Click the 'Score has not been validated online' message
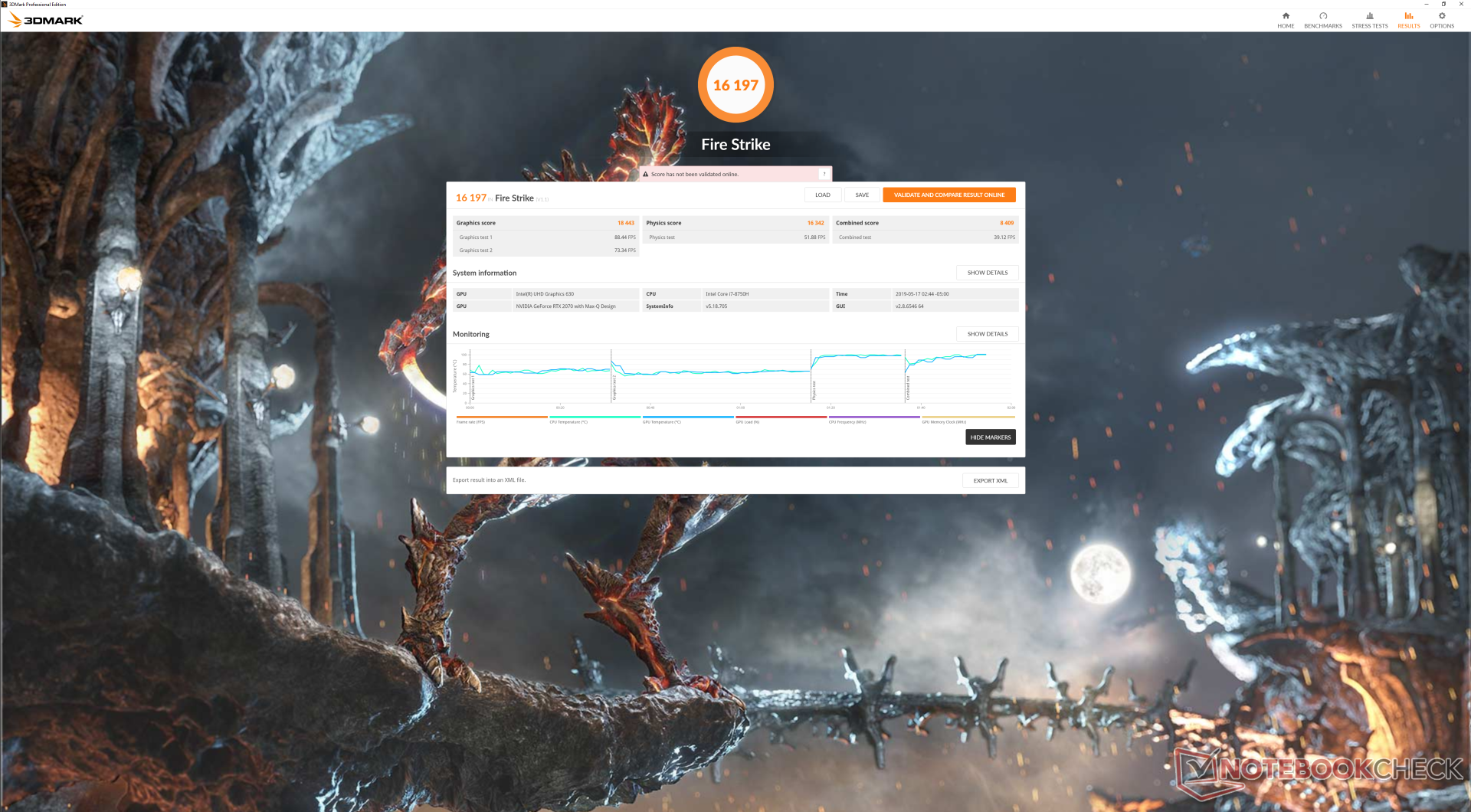 pyautogui.click(x=695, y=174)
